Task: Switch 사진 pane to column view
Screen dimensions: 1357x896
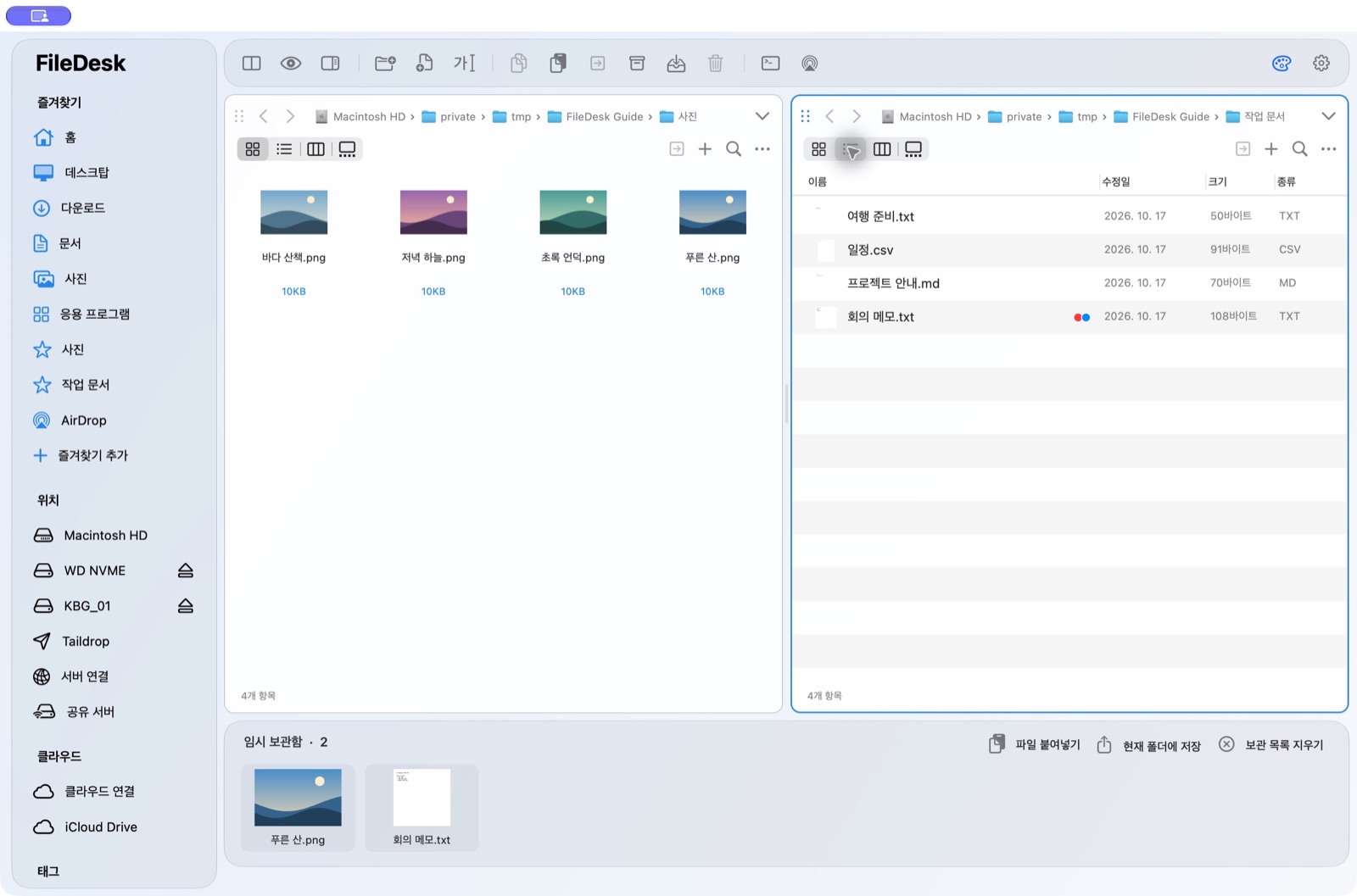Action: (316, 149)
